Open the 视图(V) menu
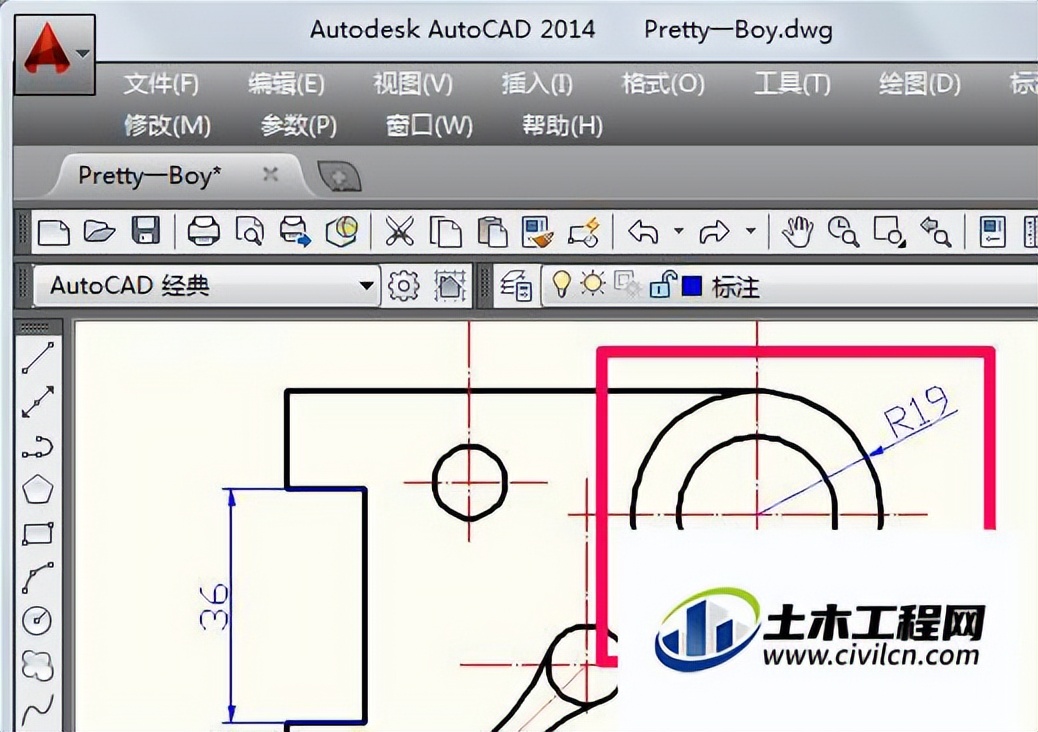1038x732 pixels. pos(413,84)
